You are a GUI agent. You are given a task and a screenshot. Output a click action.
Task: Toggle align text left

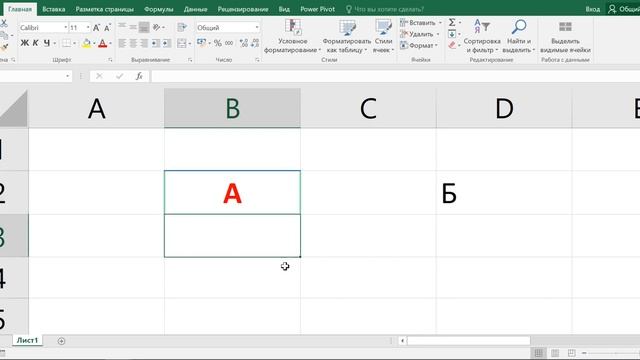tap(122, 43)
